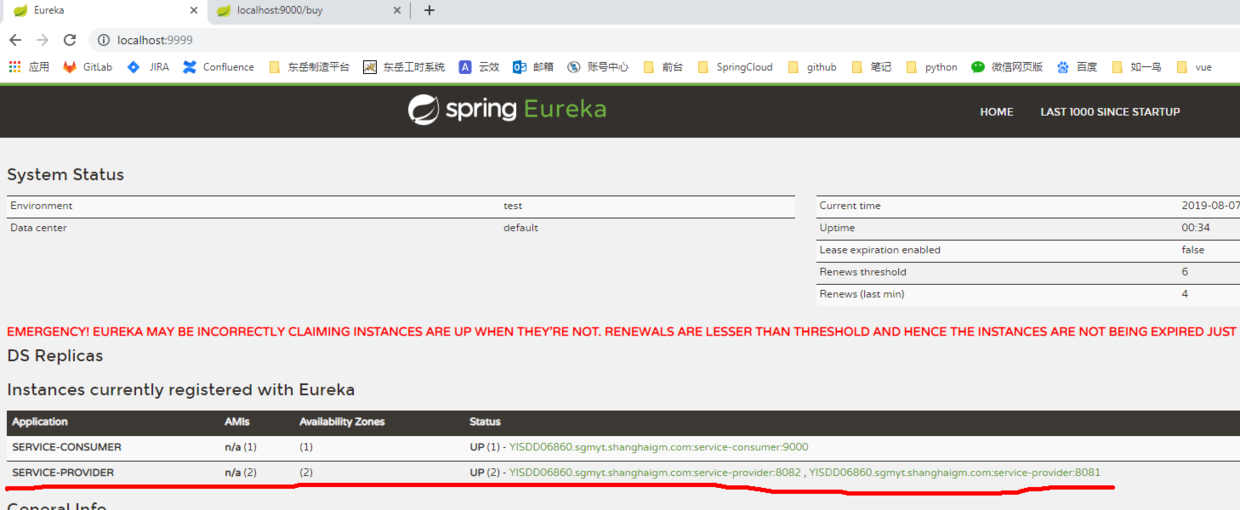The height and width of the screenshot is (510, 1240).
Task: Select the Uptime value 00:34
Action: (x=1196, y=228)
